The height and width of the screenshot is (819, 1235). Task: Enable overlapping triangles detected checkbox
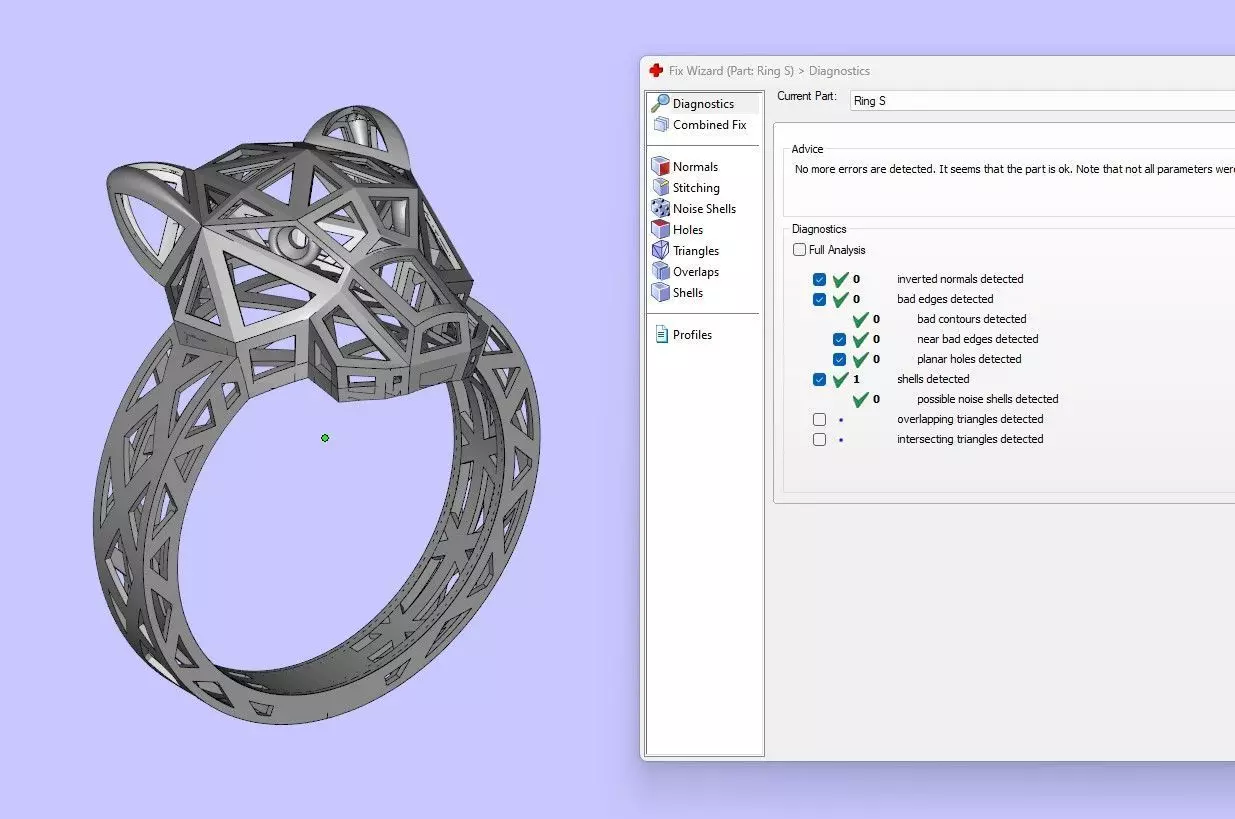click(x=819, y=420)
